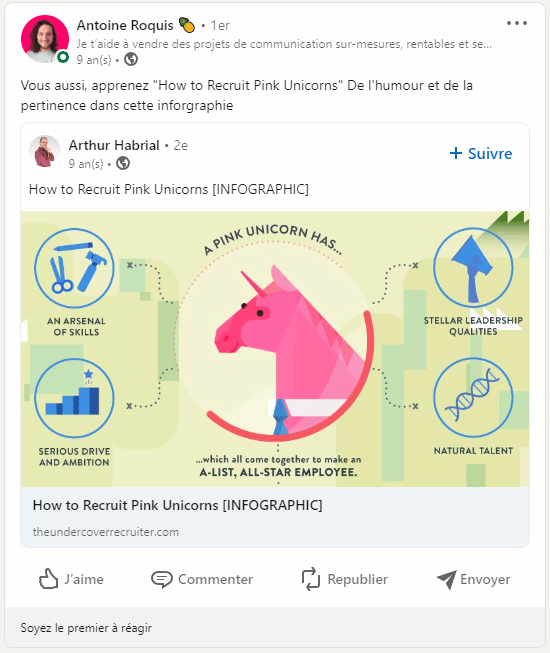Image resolution: width=550 pixels, height=653 pixels.
Task: Like the post with thumbs-up icon
Action: (x=48, y=579)
